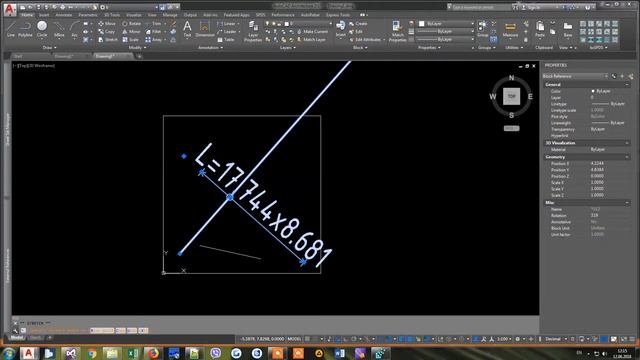Add a new drawing tab
The width and height of the screenshot is (640, 360).
click(x=139, y=56)
